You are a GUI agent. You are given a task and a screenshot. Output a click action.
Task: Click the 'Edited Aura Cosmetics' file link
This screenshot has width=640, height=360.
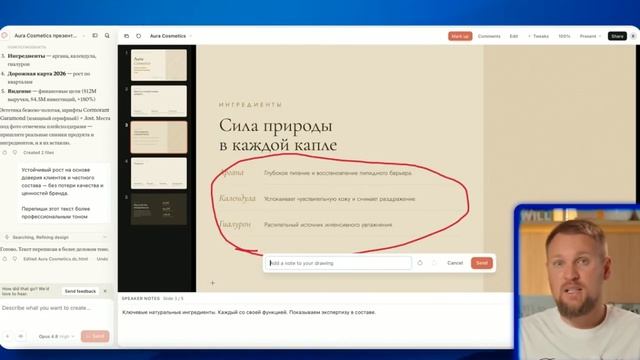(56, 259)
